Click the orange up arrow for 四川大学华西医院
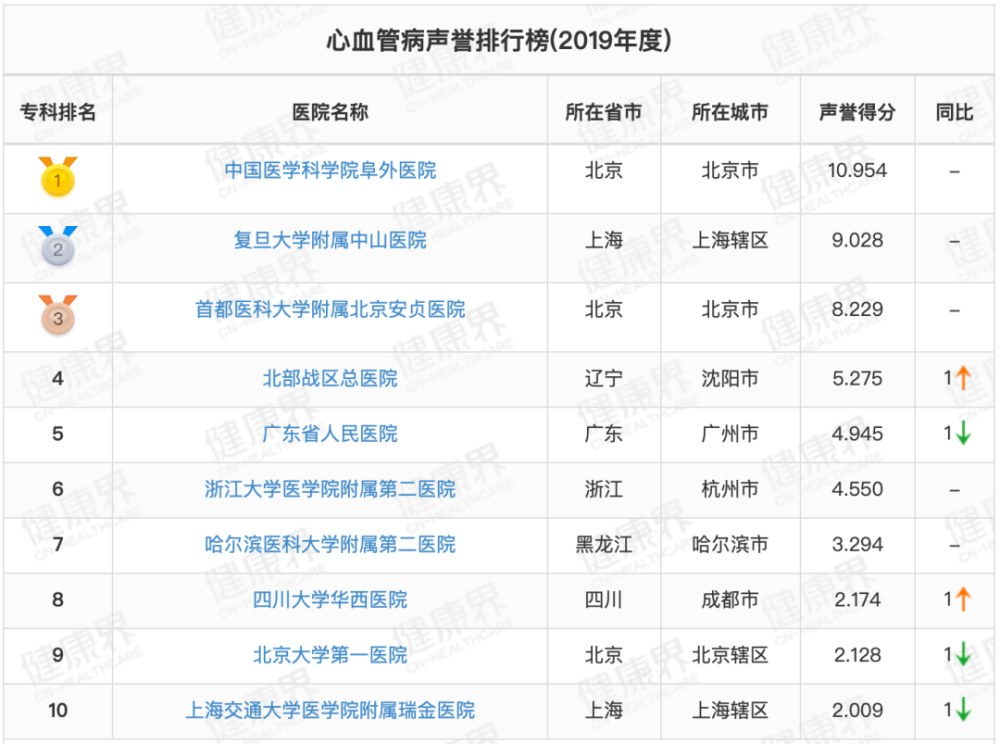The image size is (1000, 744). [963, 599]
